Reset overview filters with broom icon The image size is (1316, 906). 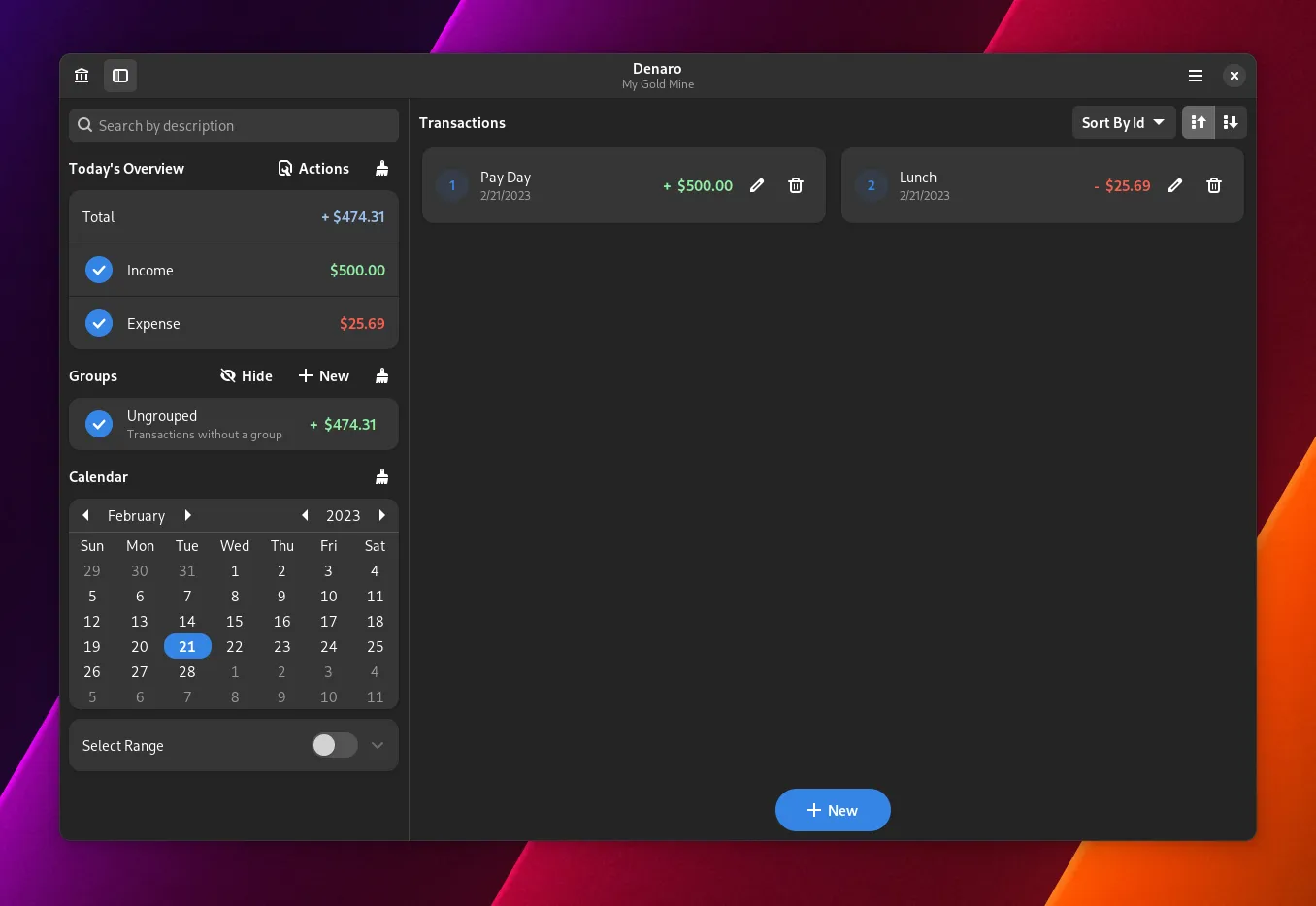coord(382,169)
